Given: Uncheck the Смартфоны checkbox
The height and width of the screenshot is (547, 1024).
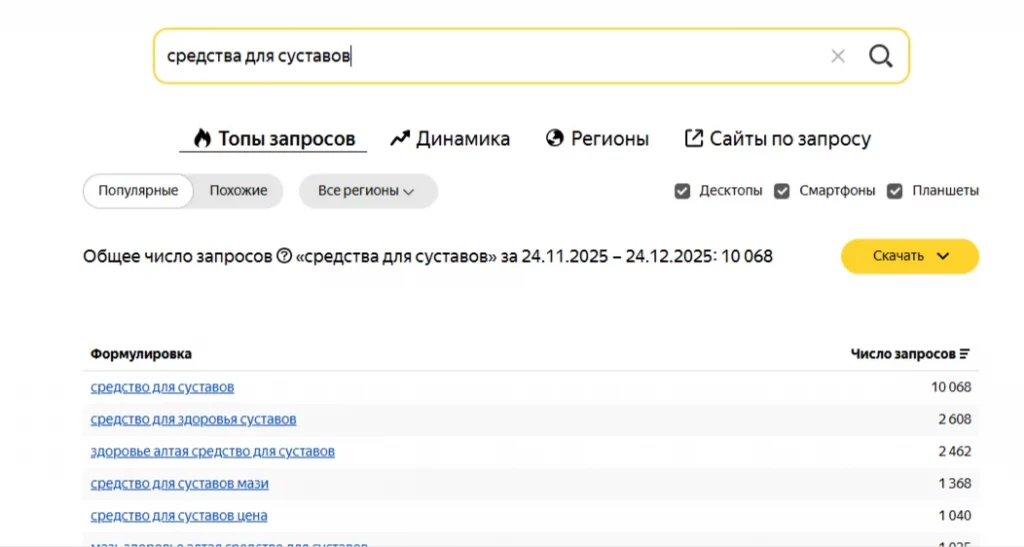Looking at the screenshot, I should (782, 191).
